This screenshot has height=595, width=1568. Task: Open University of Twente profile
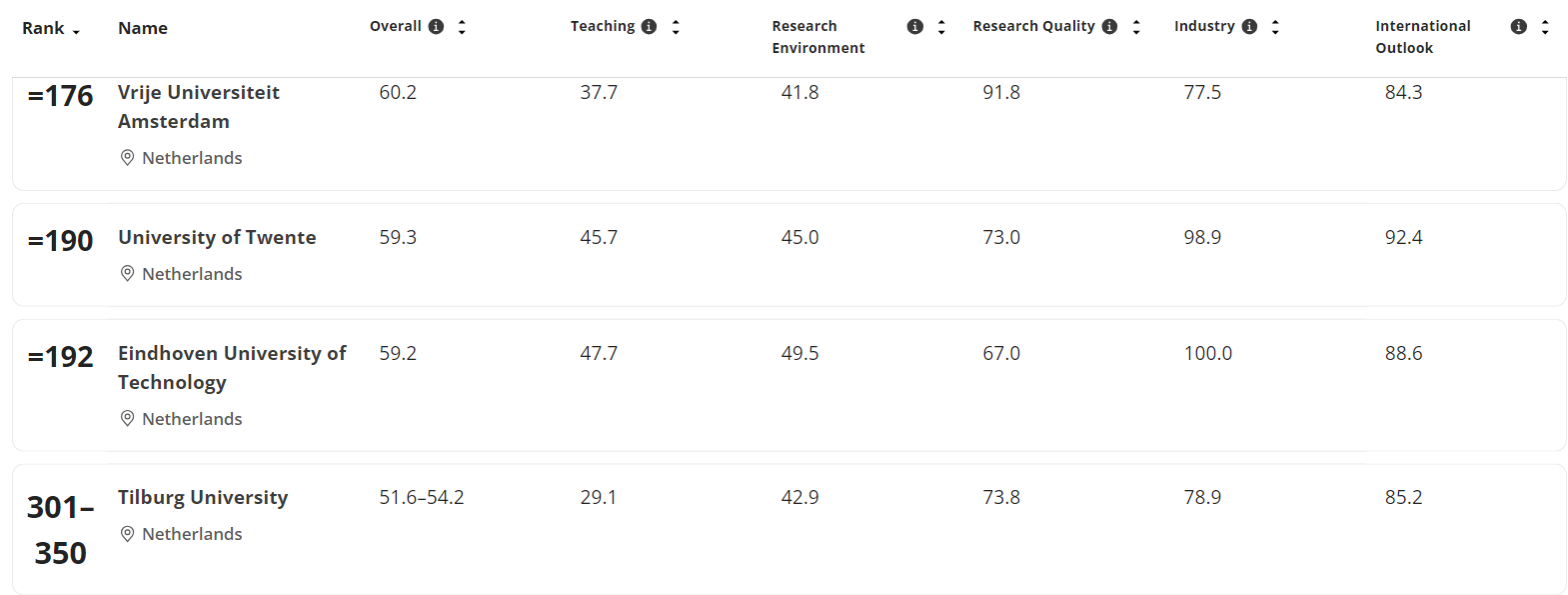pos(217,237)
